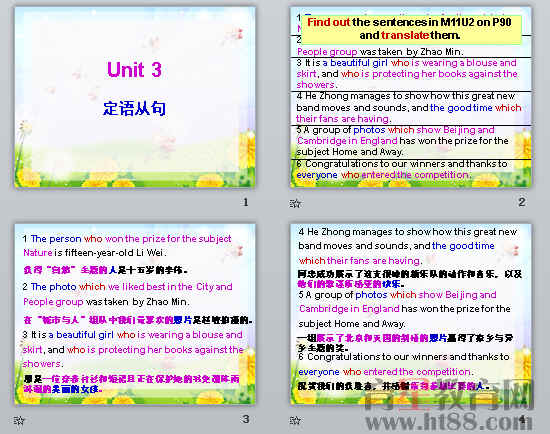The image size is (550, 434).
Task: Click the 定语从句 subtitle on slide 1
Action: point(134,108)
